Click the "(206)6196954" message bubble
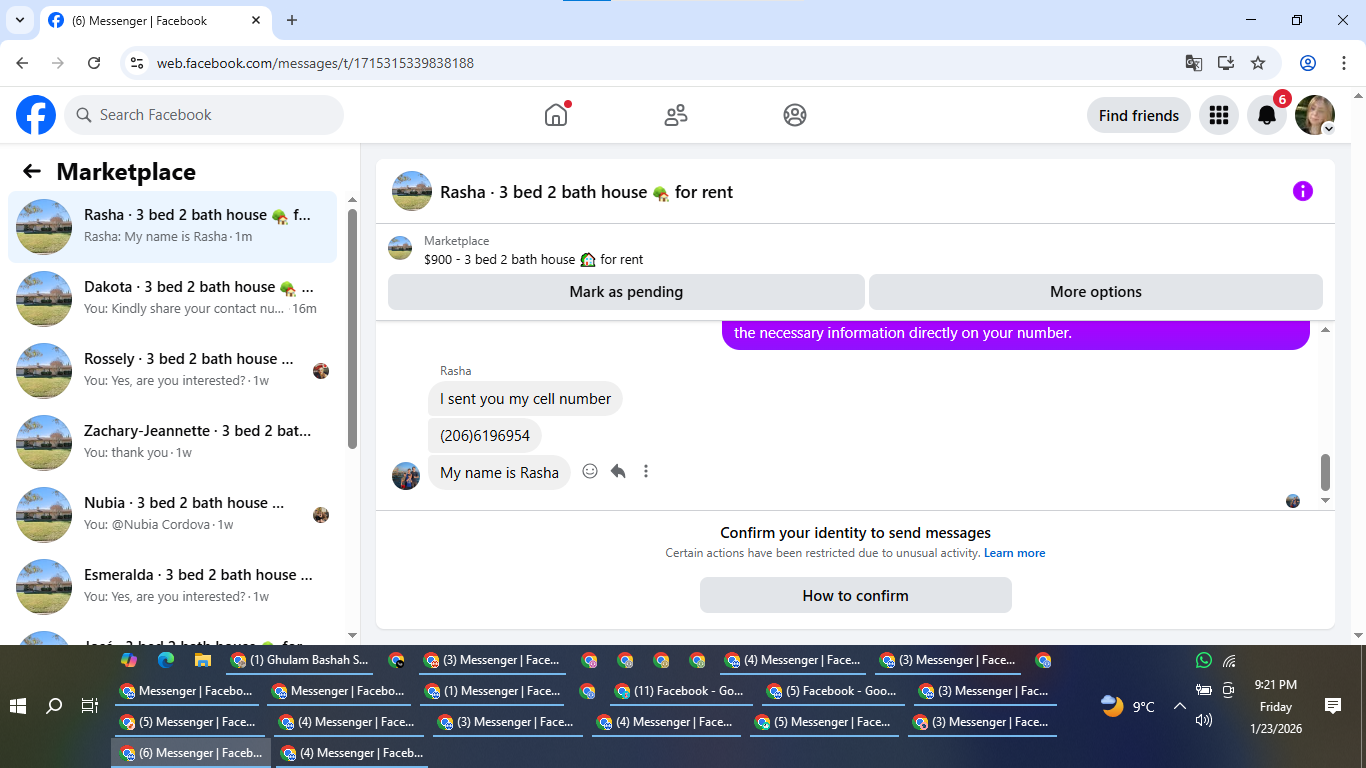 coord(485,435)
